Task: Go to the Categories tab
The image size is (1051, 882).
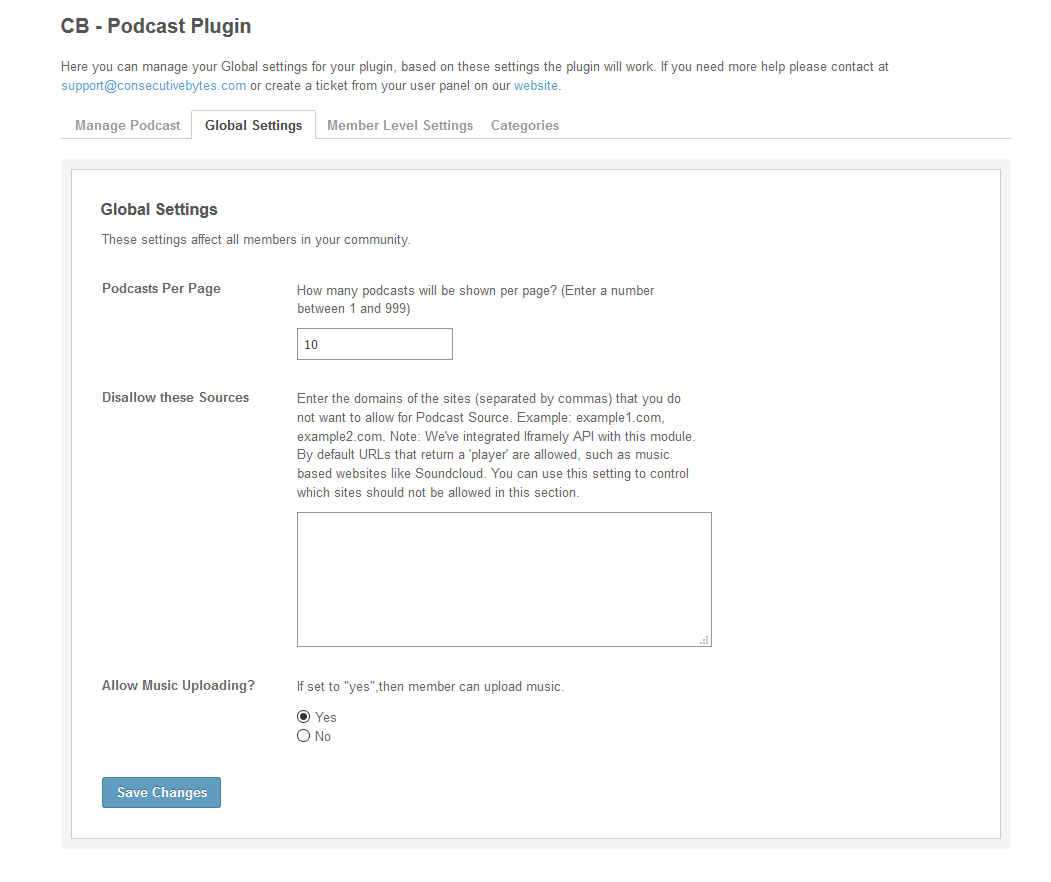Action: [524, 126]
